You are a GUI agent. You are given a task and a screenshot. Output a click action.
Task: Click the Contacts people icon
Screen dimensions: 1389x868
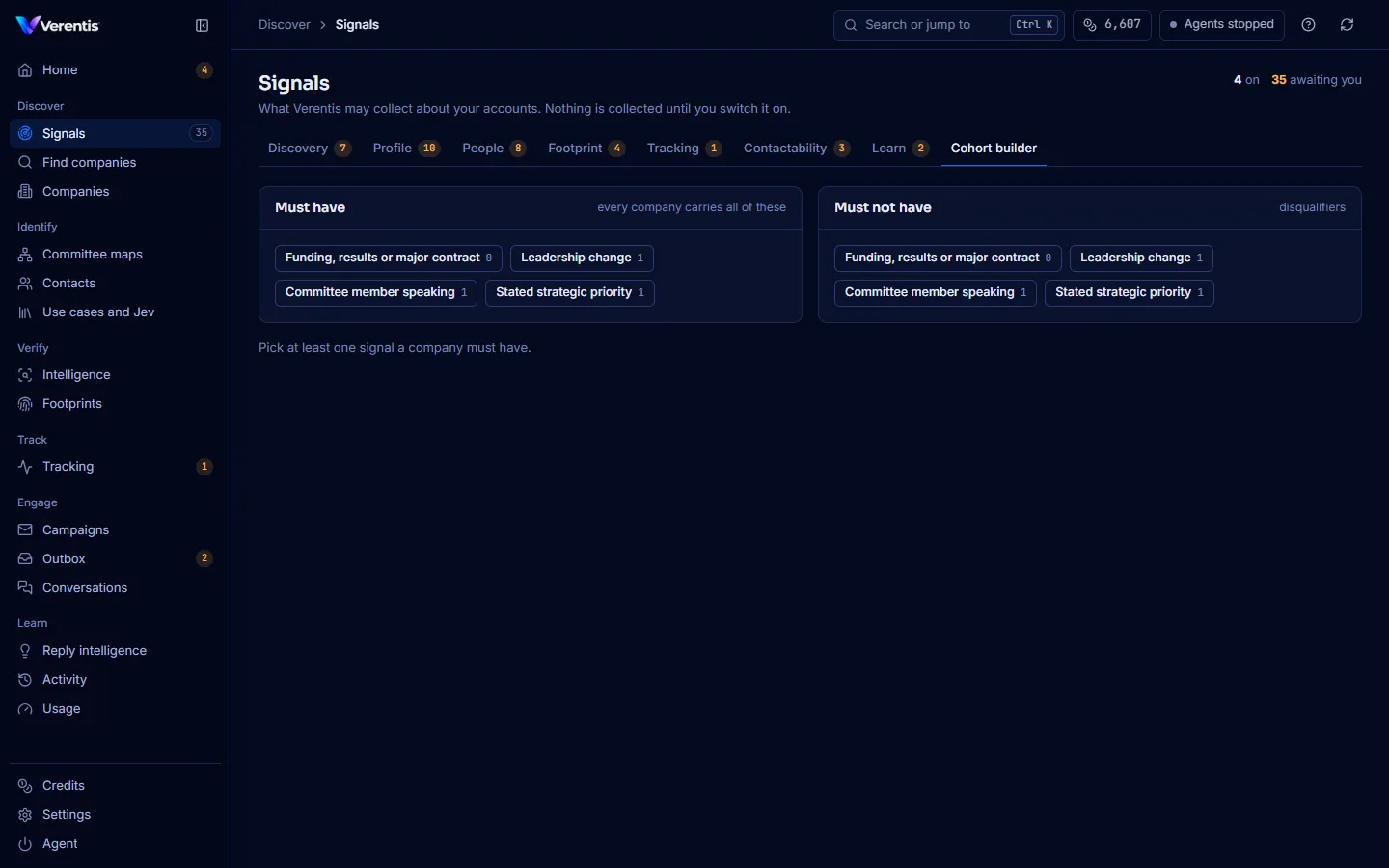25,284
